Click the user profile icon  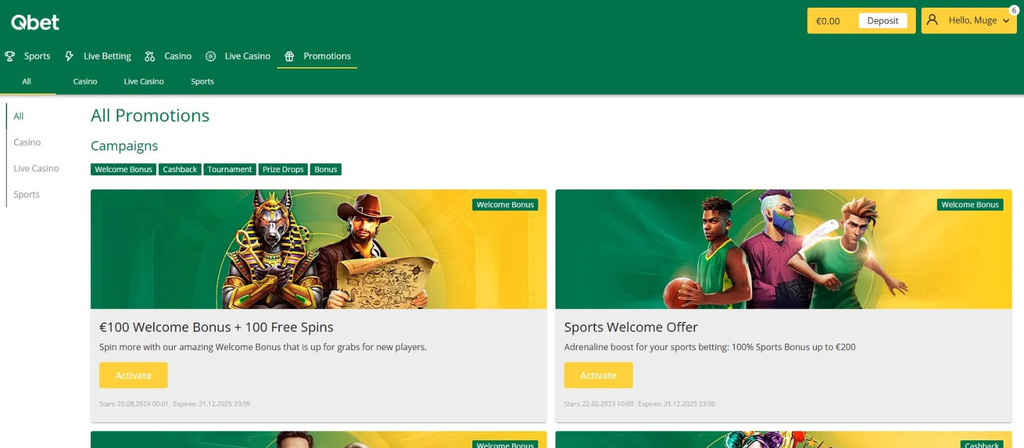pos(932,20)
